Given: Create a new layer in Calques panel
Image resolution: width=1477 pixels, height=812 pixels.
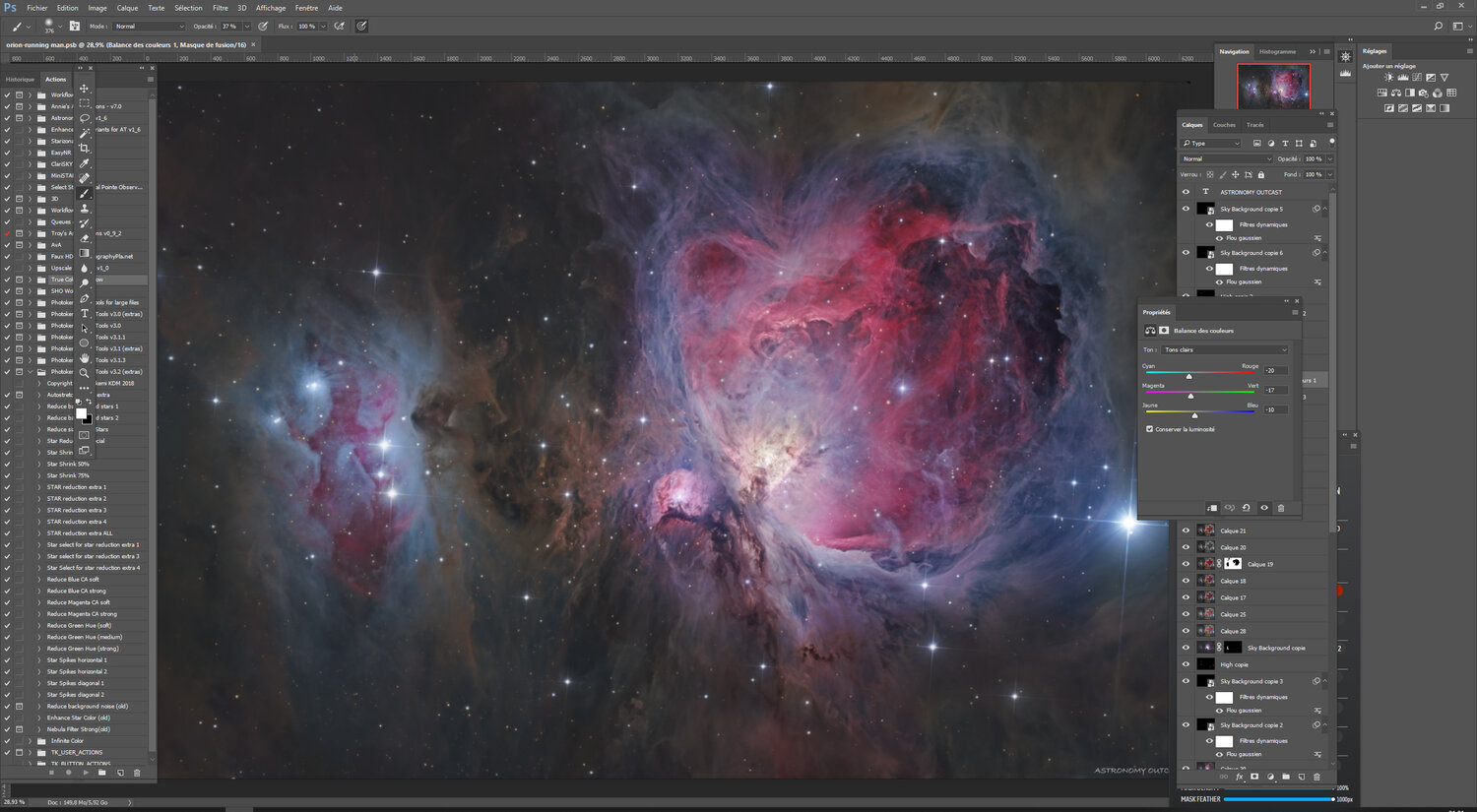Looking at the screenshot, I should pos(1302,777).
